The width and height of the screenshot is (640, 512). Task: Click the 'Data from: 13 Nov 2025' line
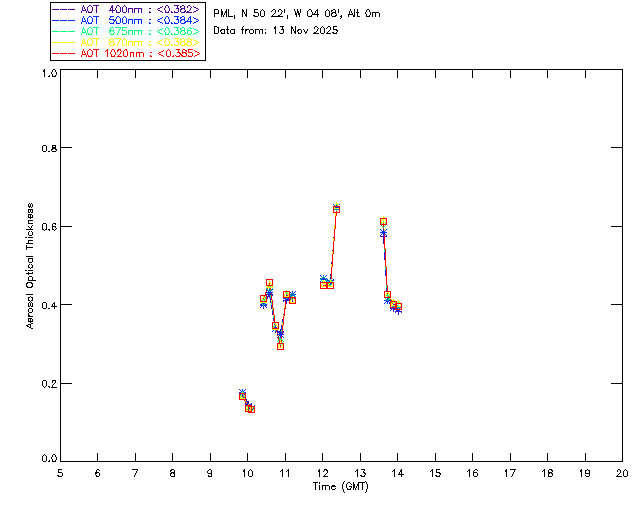click(x=276, y=31)
